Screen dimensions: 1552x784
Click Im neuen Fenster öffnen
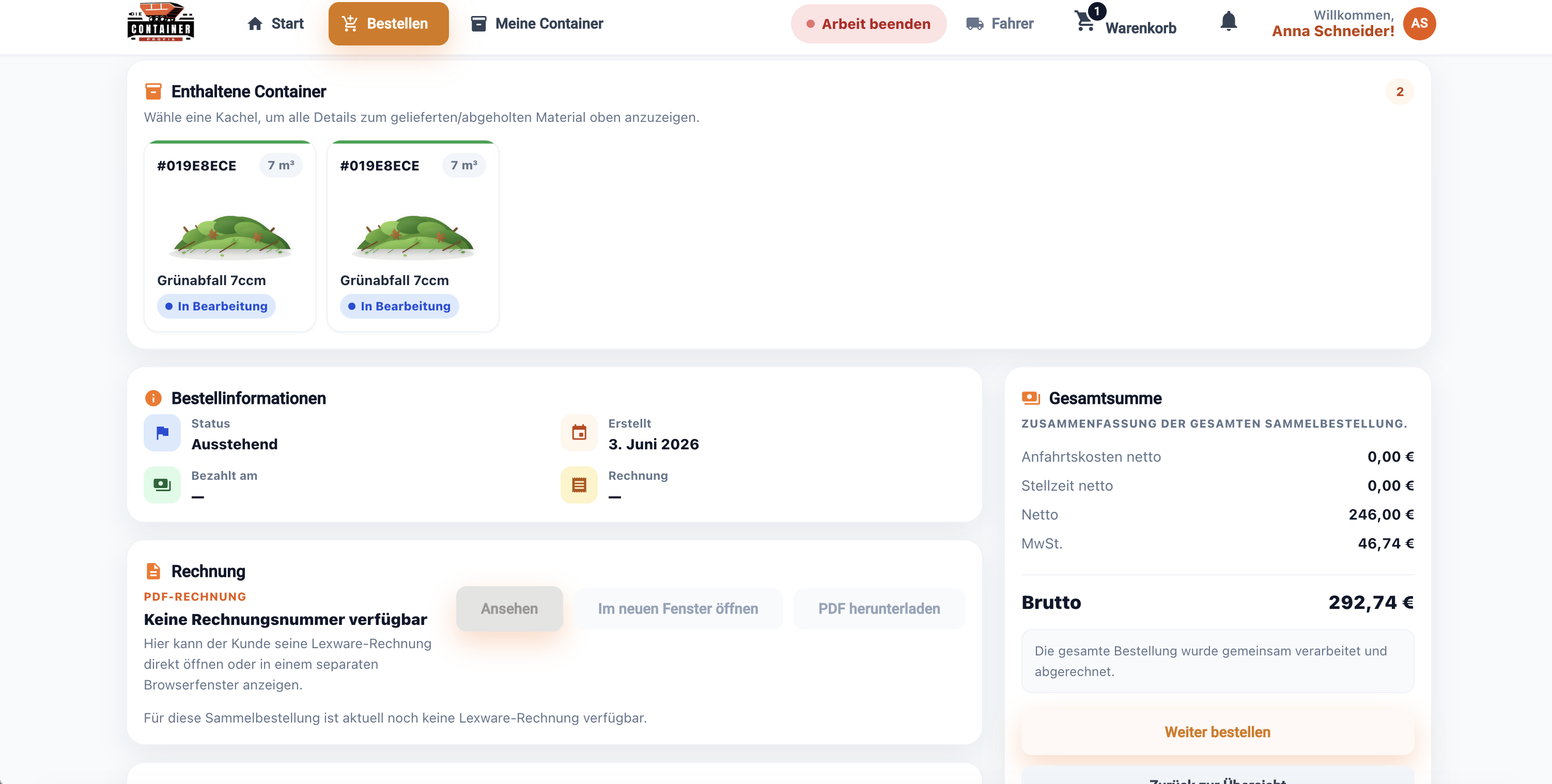[678, 609]
